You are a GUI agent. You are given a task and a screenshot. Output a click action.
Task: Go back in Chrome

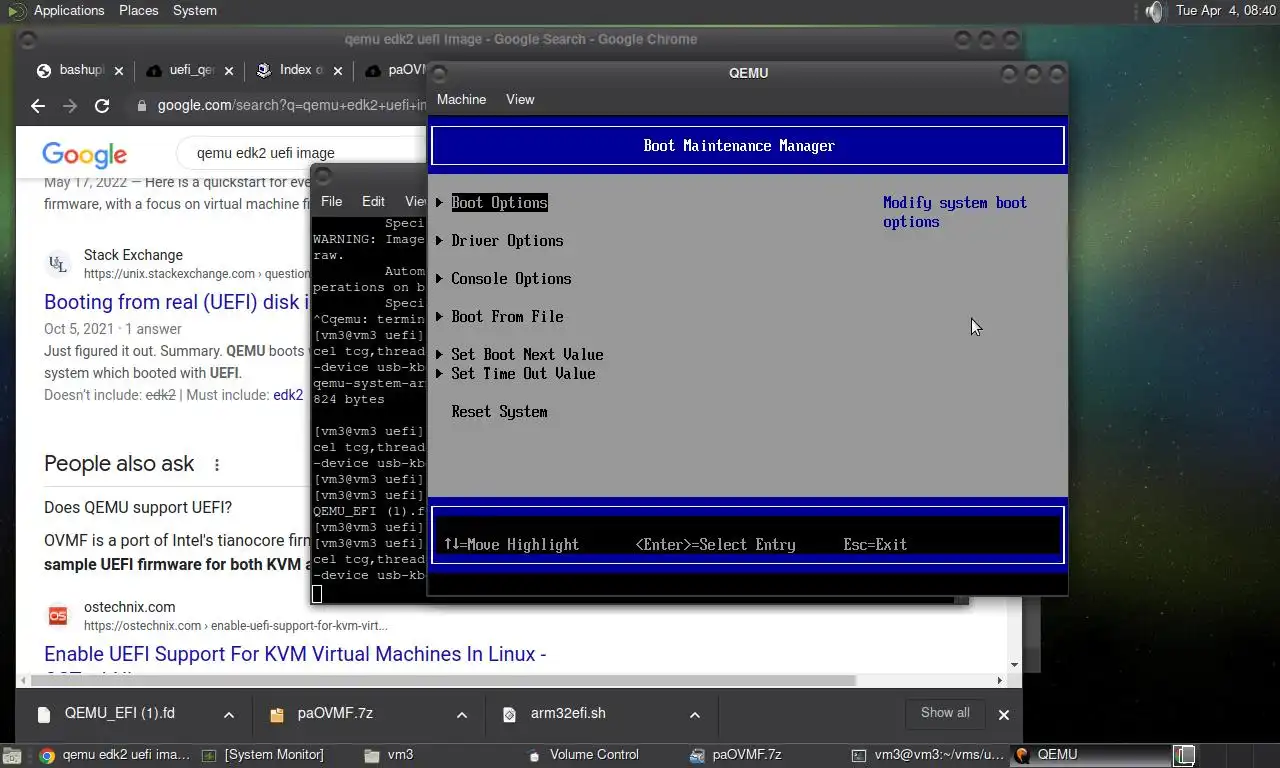point(38,105)
